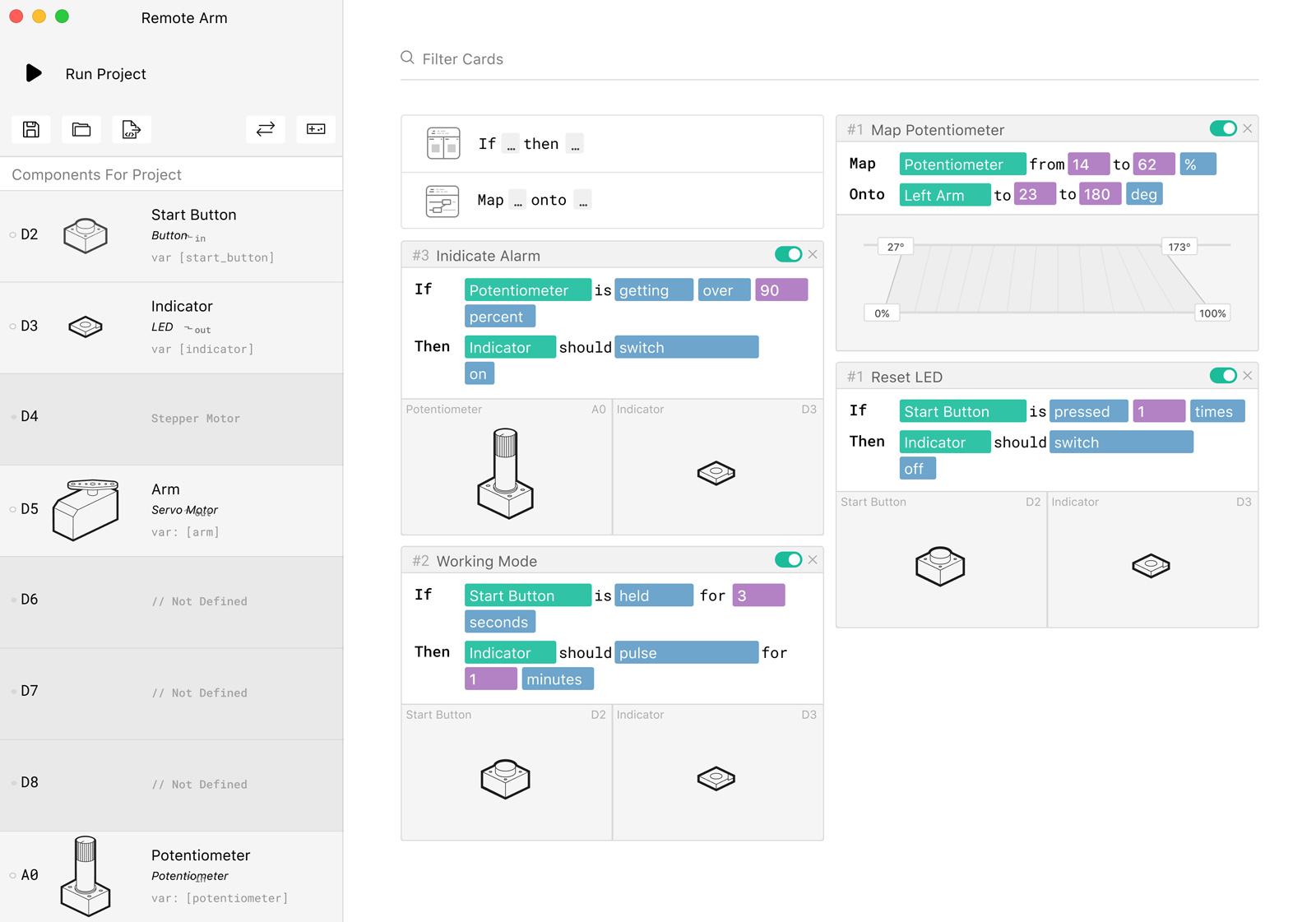Select the Arm servo motor icon on D5
The image size is (1316, 922).
85,510
